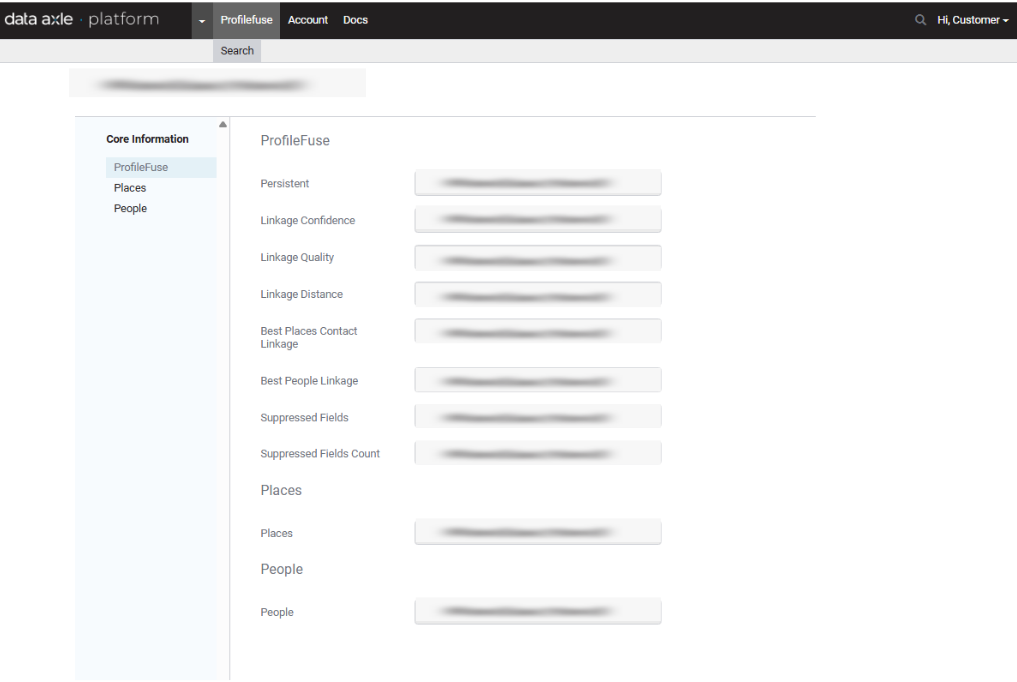The height and width of the screenshot is (682, 1017).
Task: Open the platform dropdown caret
Action: tap(202, 21)
